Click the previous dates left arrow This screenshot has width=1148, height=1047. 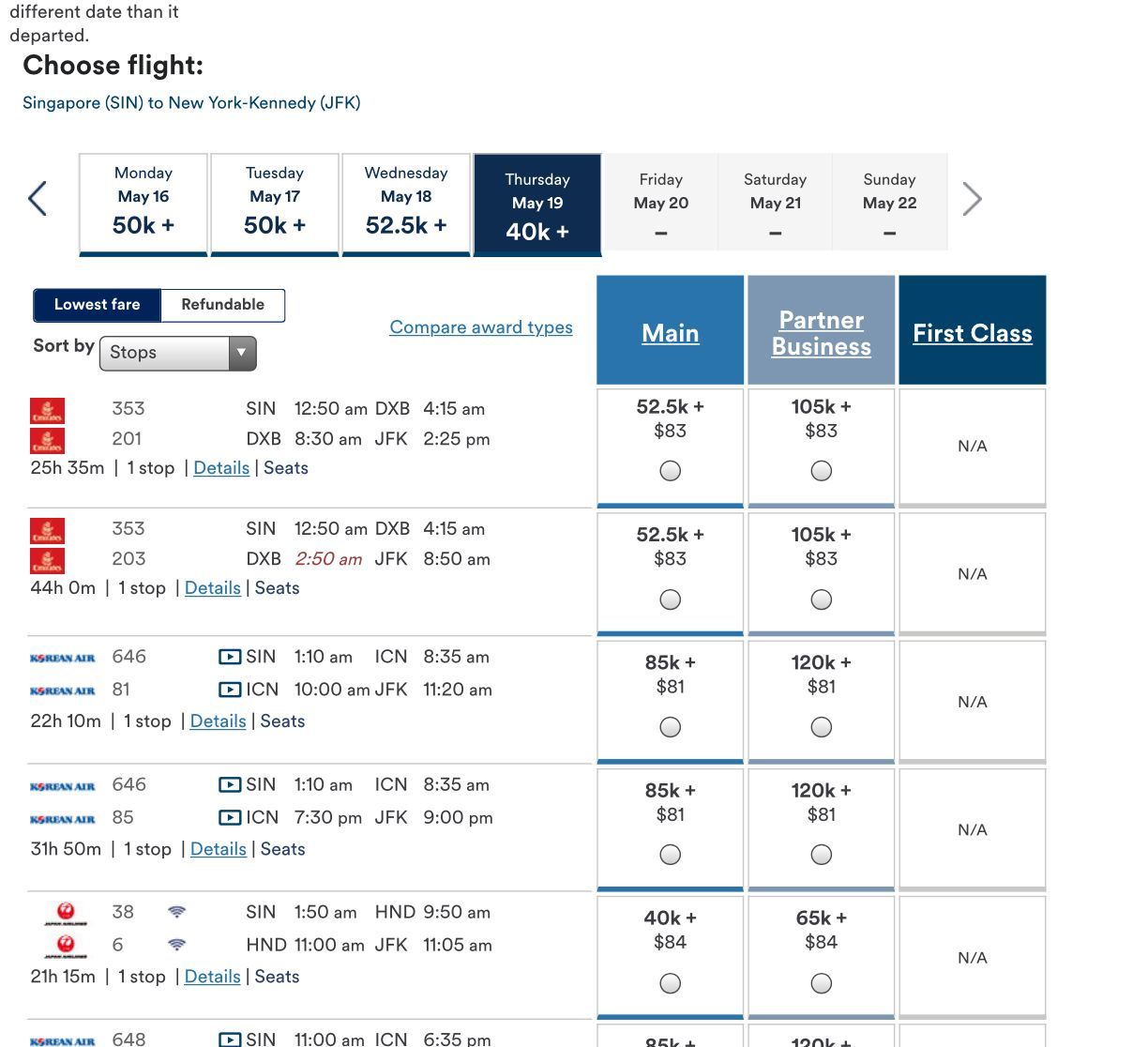[38, 199]
